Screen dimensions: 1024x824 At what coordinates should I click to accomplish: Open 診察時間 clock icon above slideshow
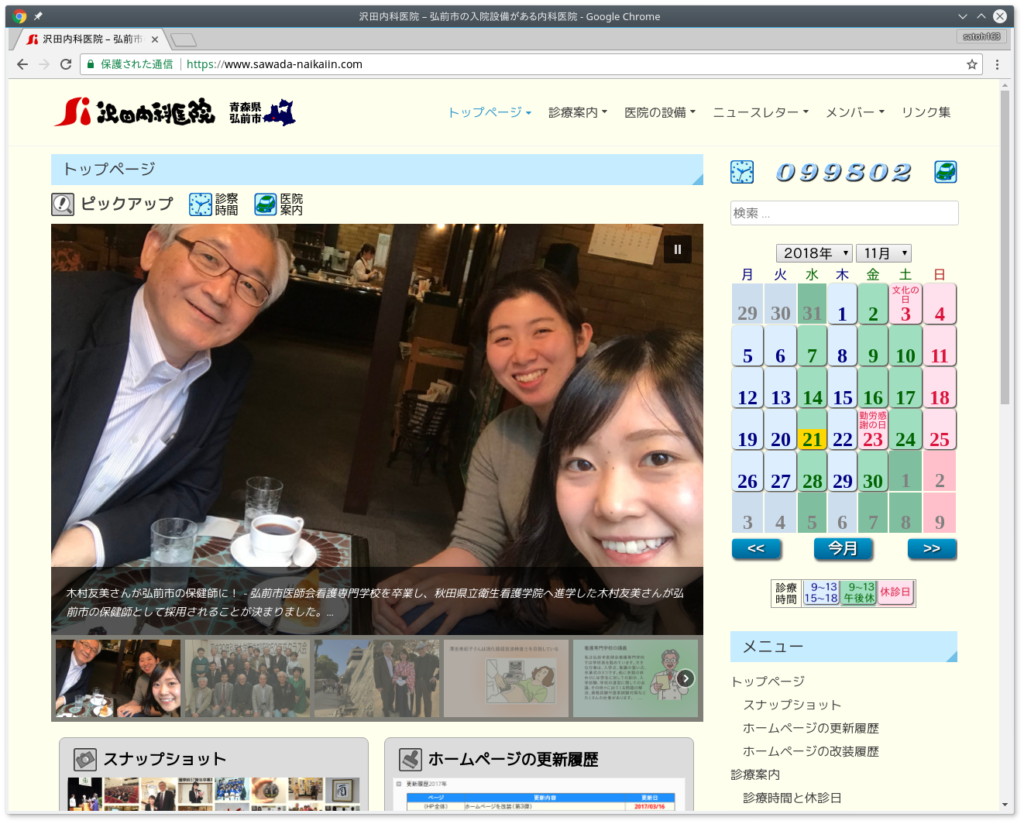click(x=200, y=204)
